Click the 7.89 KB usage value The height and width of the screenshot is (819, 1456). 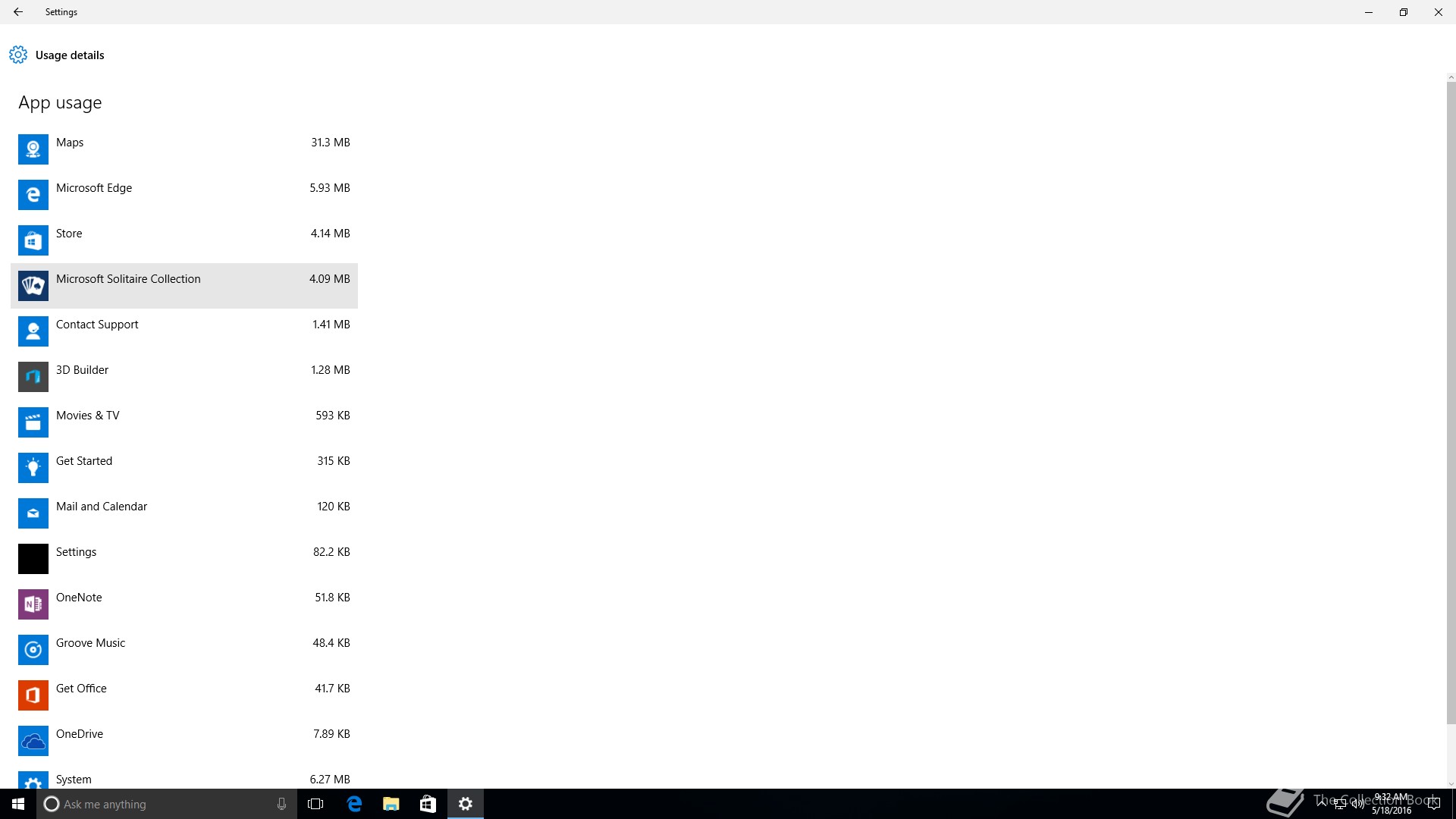(x=331, y=734)
